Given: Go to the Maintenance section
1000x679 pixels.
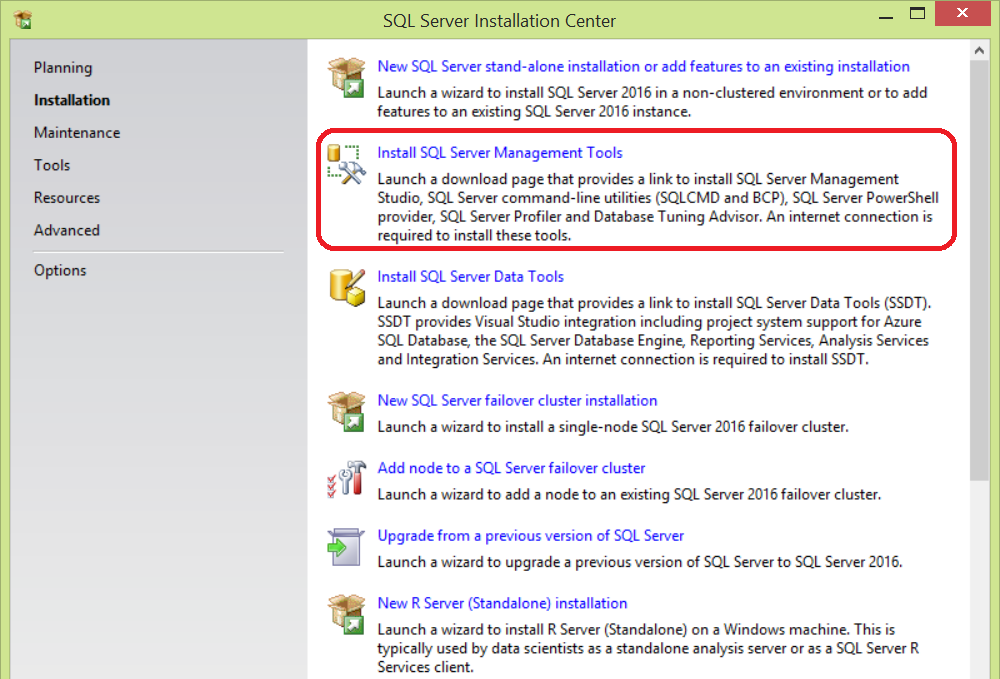Looking at the screenshot, I should point(77,133).
